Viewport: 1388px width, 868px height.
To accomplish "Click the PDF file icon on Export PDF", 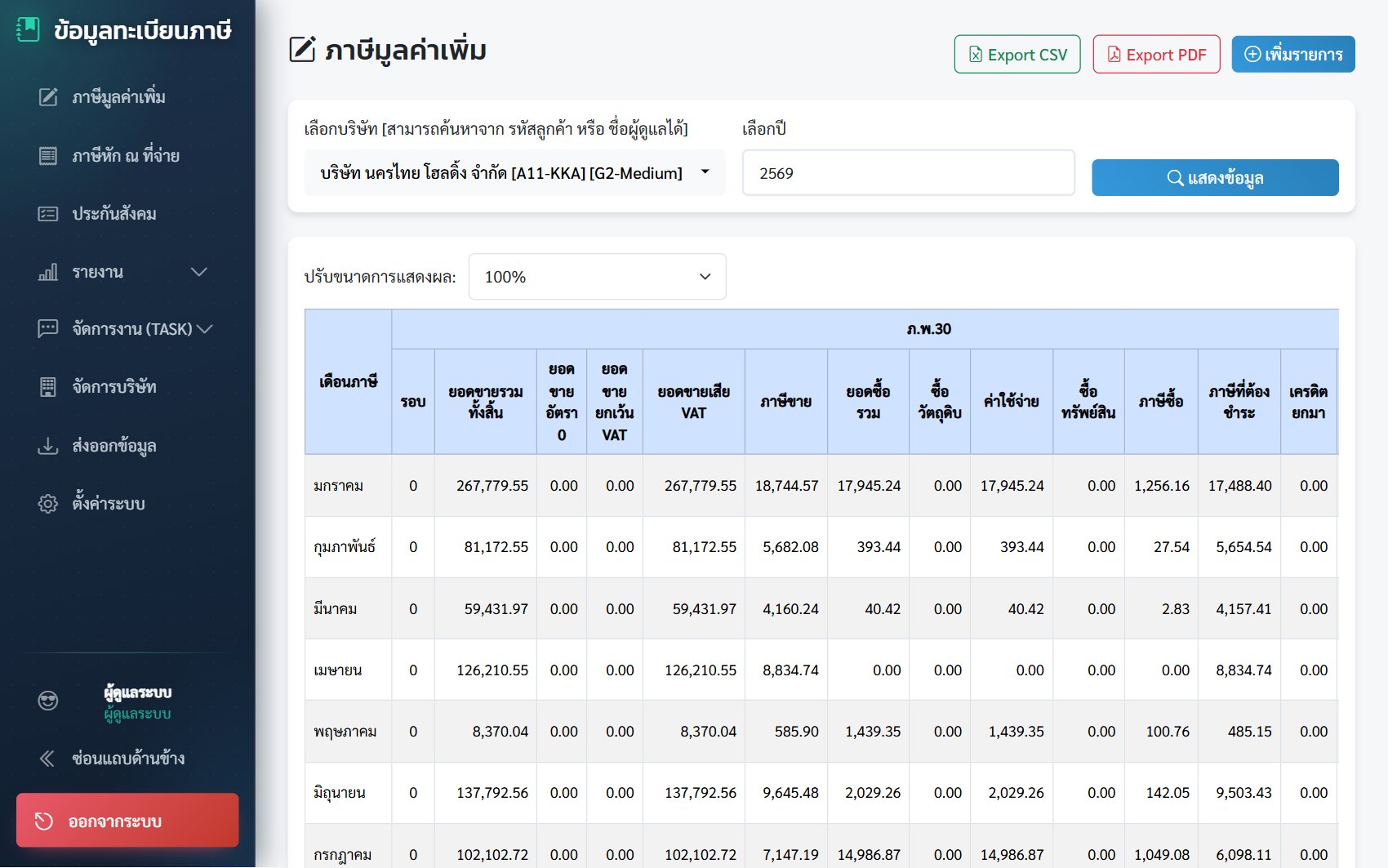I will (1114, 55).
